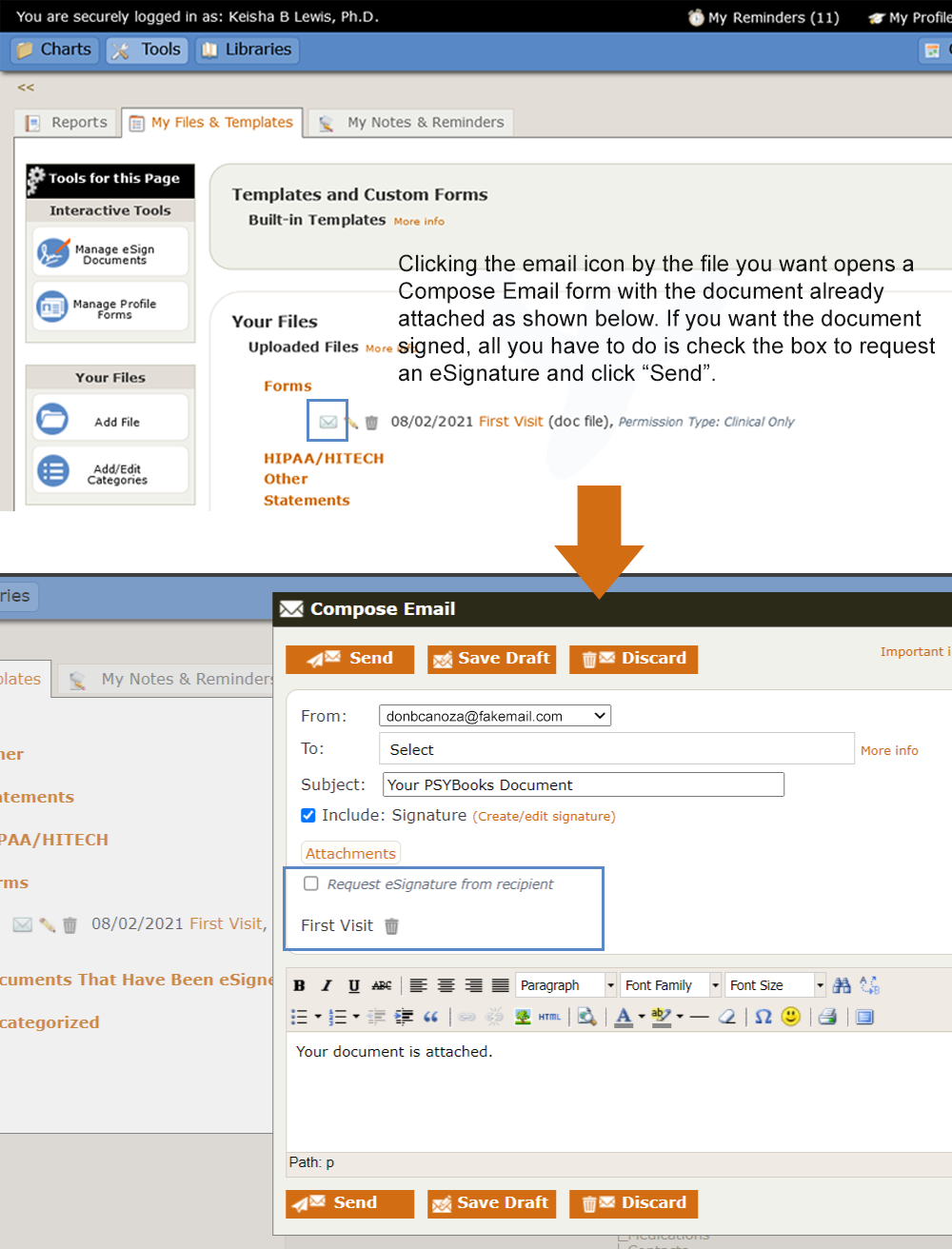
Task: Edit the HTML source of the email
Action: click(549, 1017)
